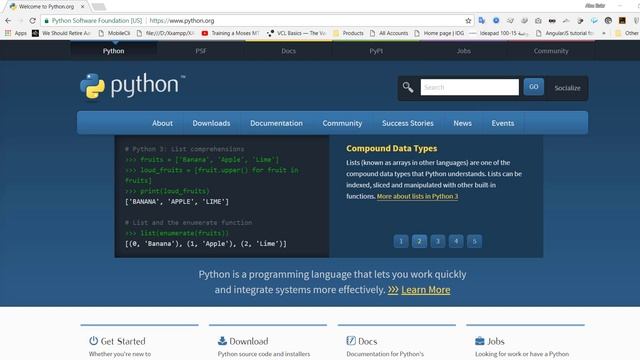Open the MobileCli bookmark
This screenshot has height=360, width=640.
pyautogui.click(x=114, y=33)
